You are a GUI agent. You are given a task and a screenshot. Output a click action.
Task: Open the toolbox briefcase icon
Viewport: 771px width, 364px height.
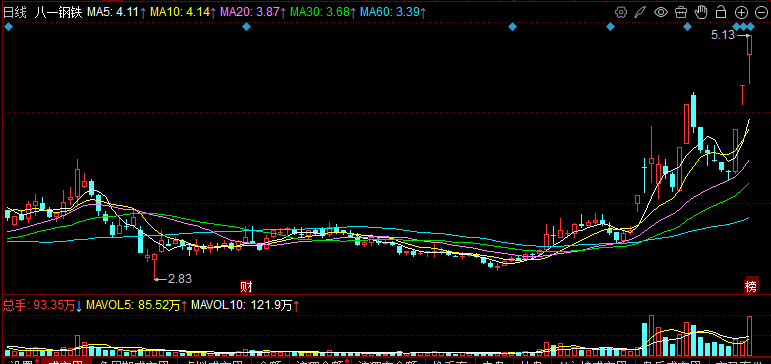point(681,12)
